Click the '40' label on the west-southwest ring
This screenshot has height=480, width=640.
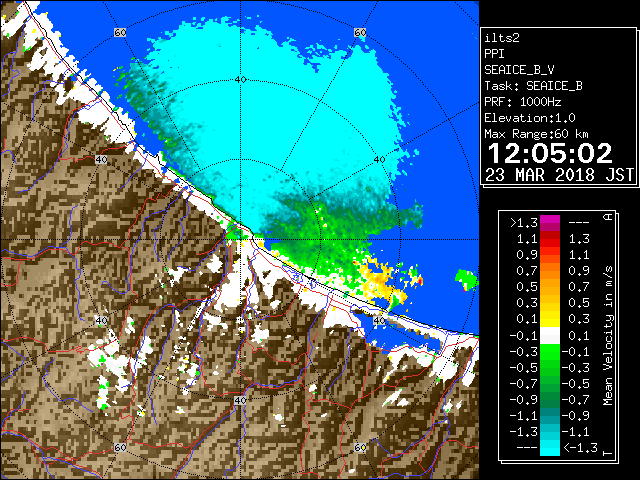101,320
